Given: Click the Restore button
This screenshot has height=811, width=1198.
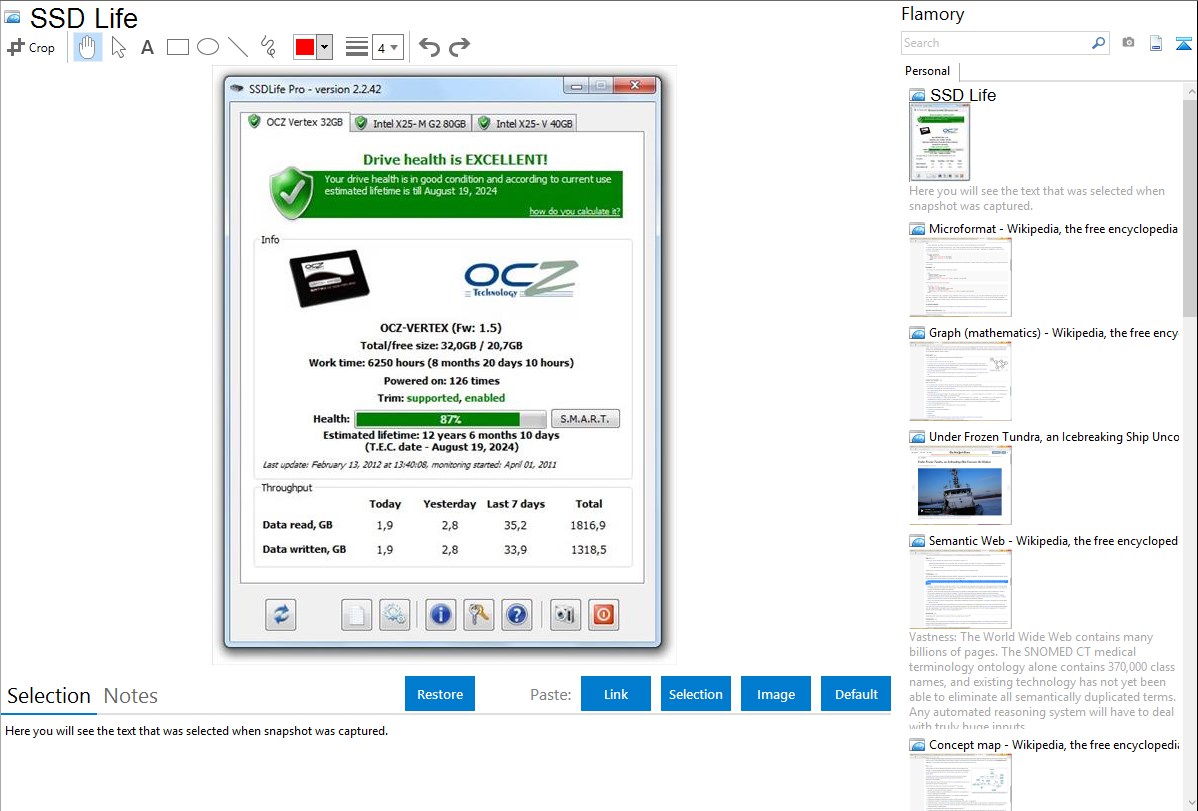Looking at the screenshot, I should click(x=440, y=694).
